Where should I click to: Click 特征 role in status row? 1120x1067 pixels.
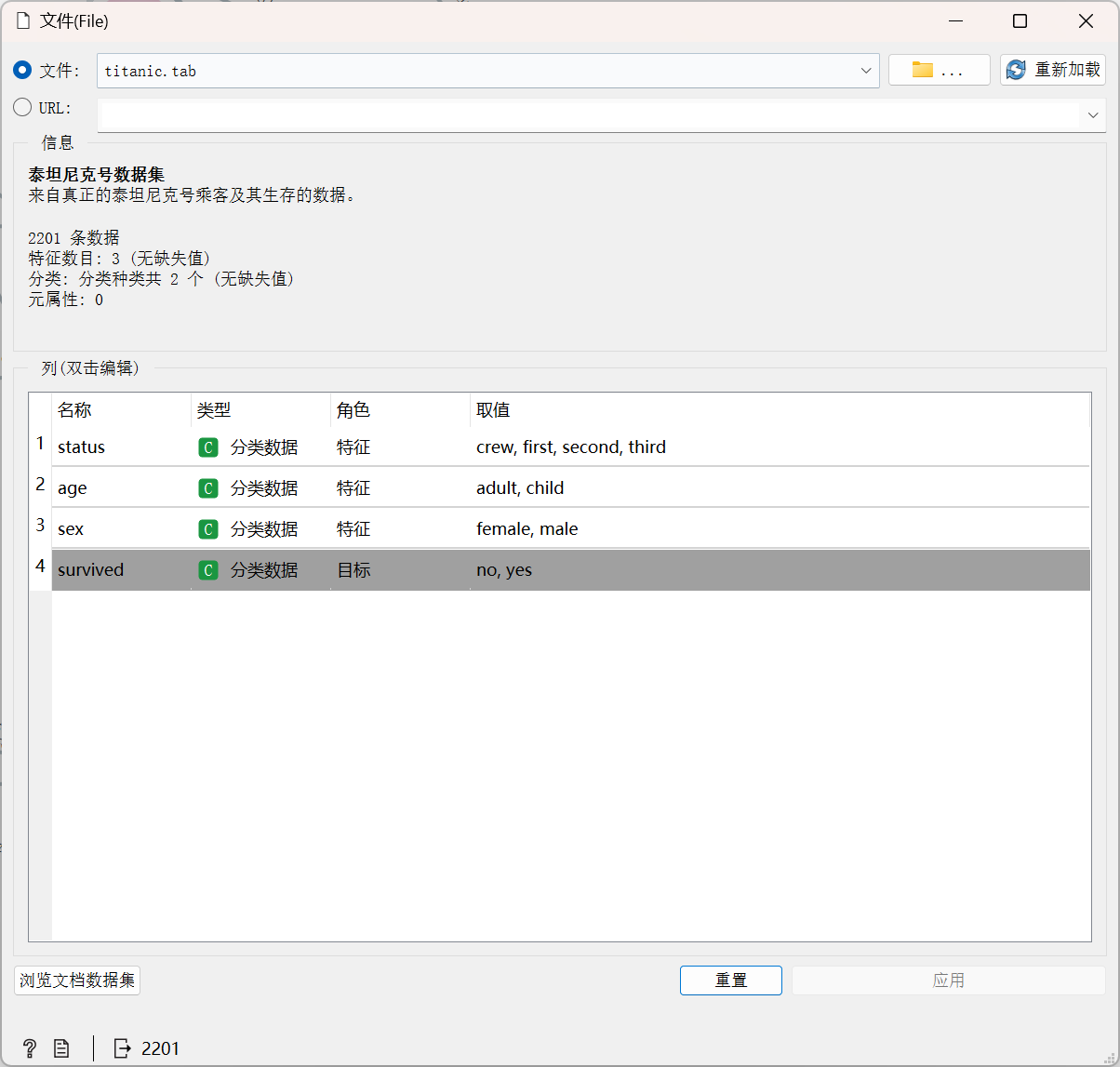pos(353,447)
